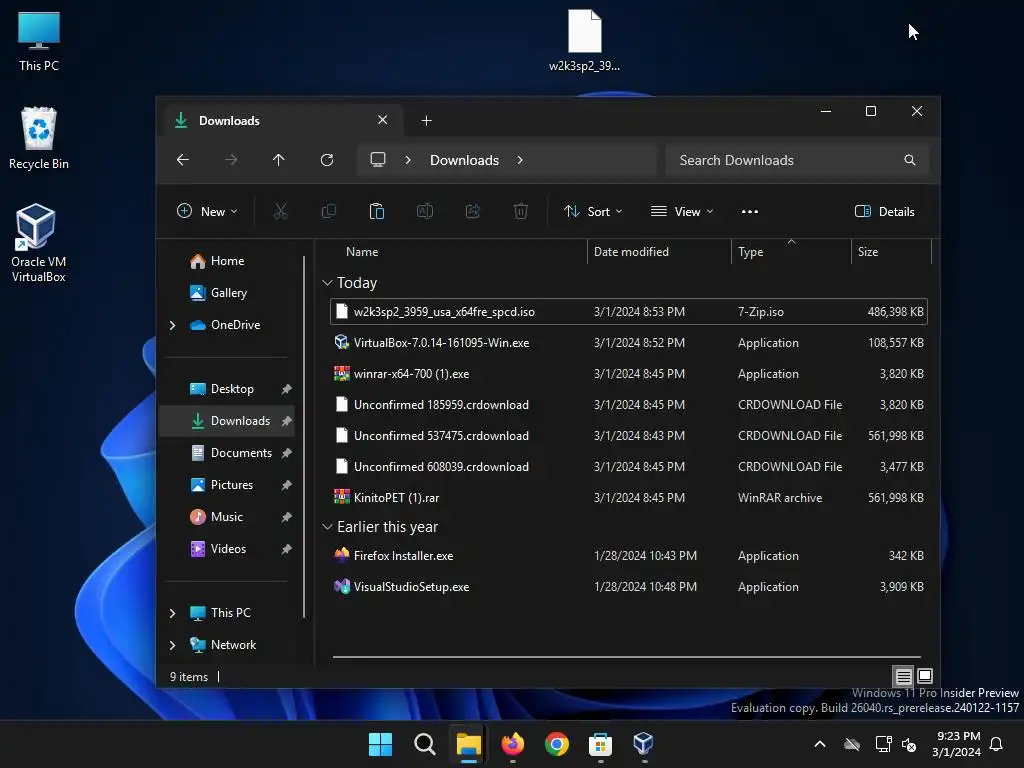
Task: Click the Paste clipboard icon
Action: [377, 211]
